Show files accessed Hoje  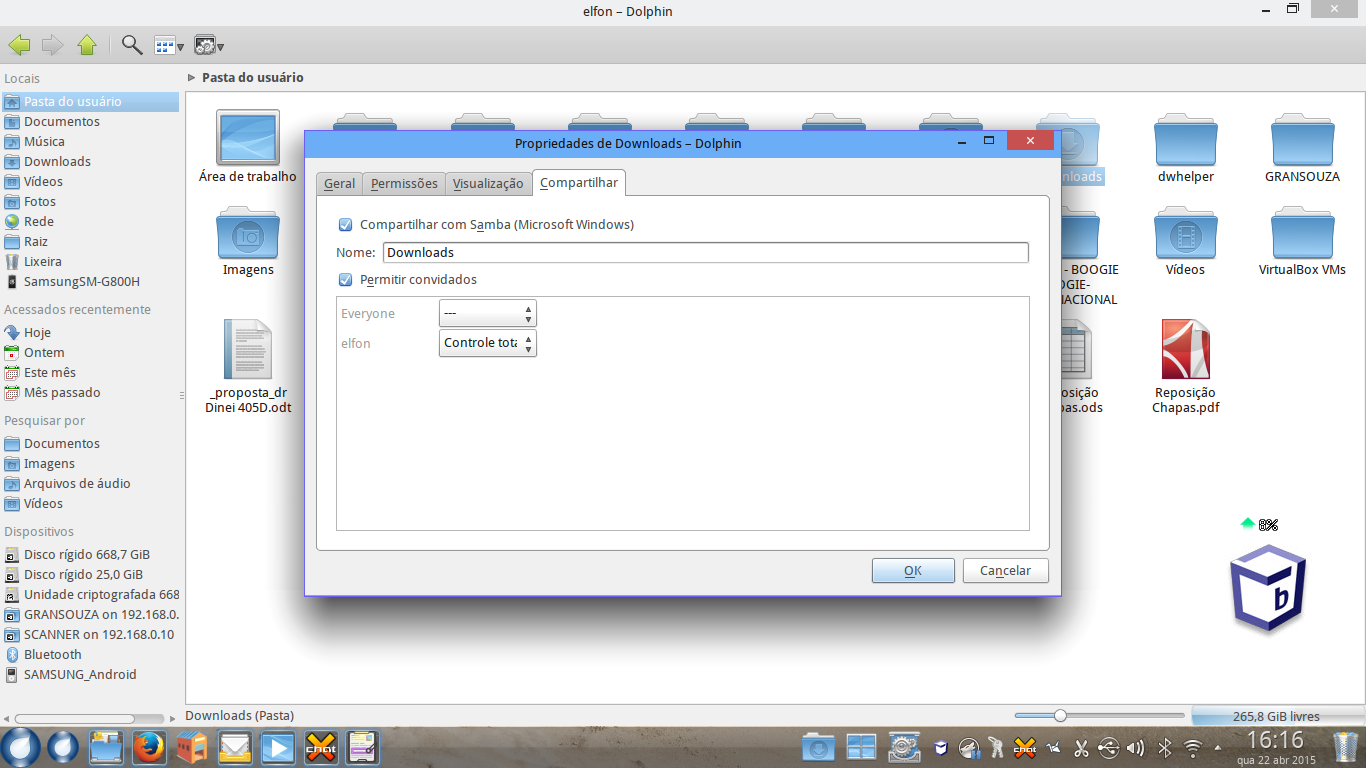pyautogui.click(x=37, y=332)
